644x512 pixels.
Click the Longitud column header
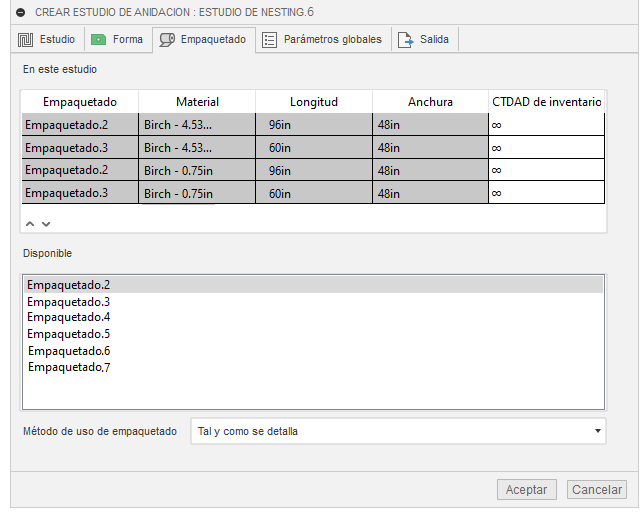314,102
